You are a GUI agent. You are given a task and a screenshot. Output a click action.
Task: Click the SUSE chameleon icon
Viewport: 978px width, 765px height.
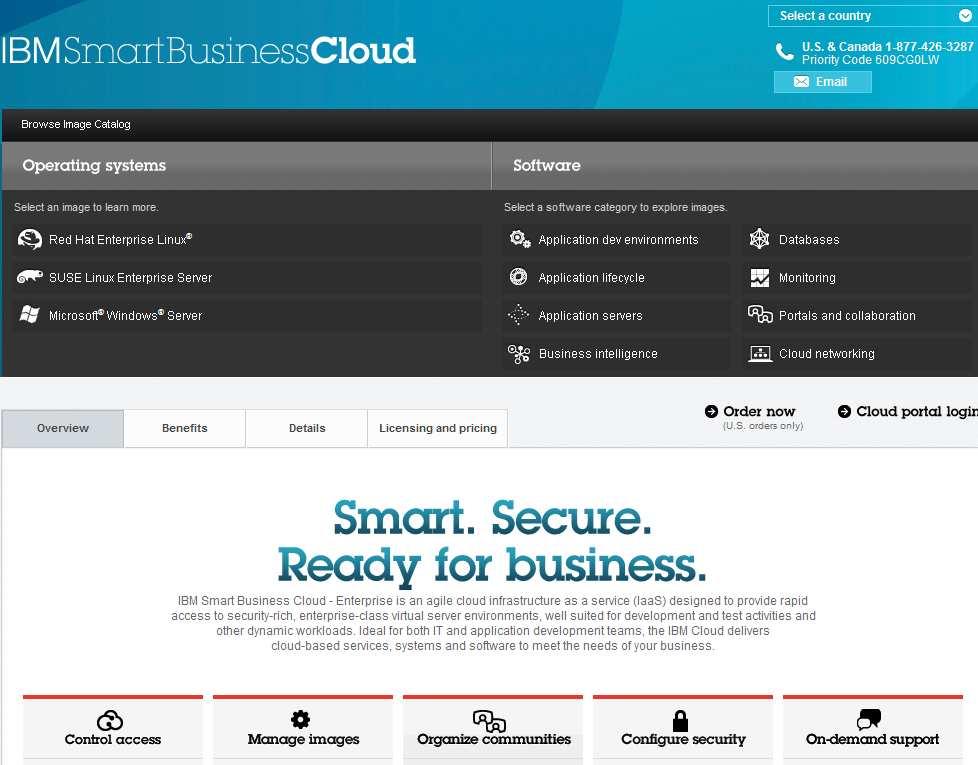coord(29,277)
